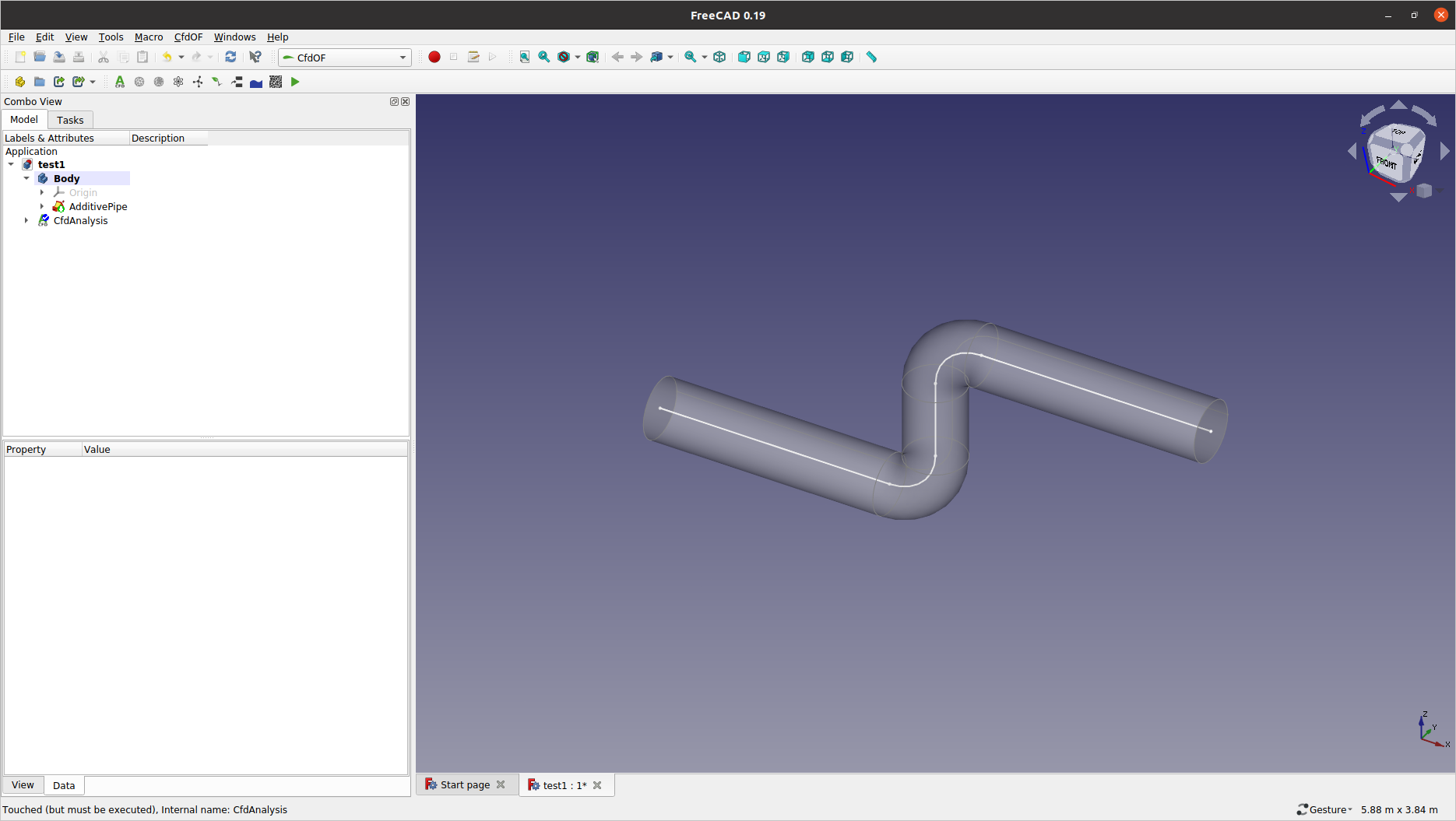Click the FRONT face of navigation cube
The width and height of the screenshot is (1456, 821).
(1386, 163)
